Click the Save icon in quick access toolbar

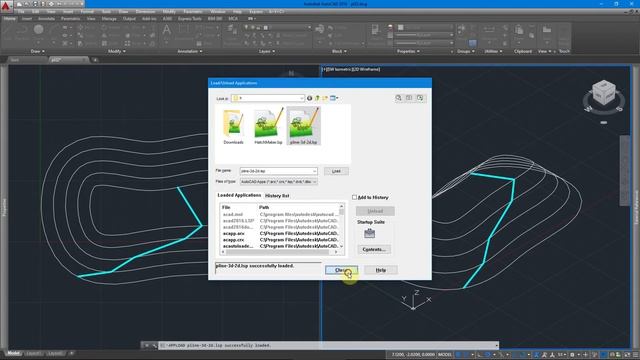36,4
